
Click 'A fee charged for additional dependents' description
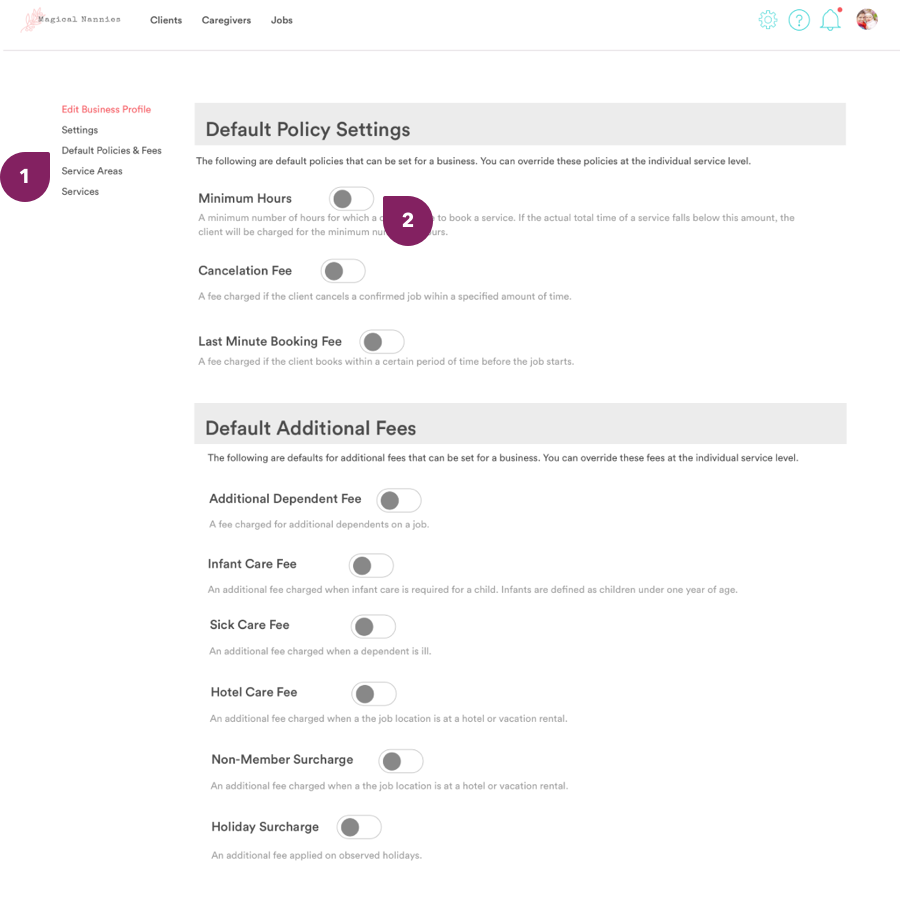319,525
